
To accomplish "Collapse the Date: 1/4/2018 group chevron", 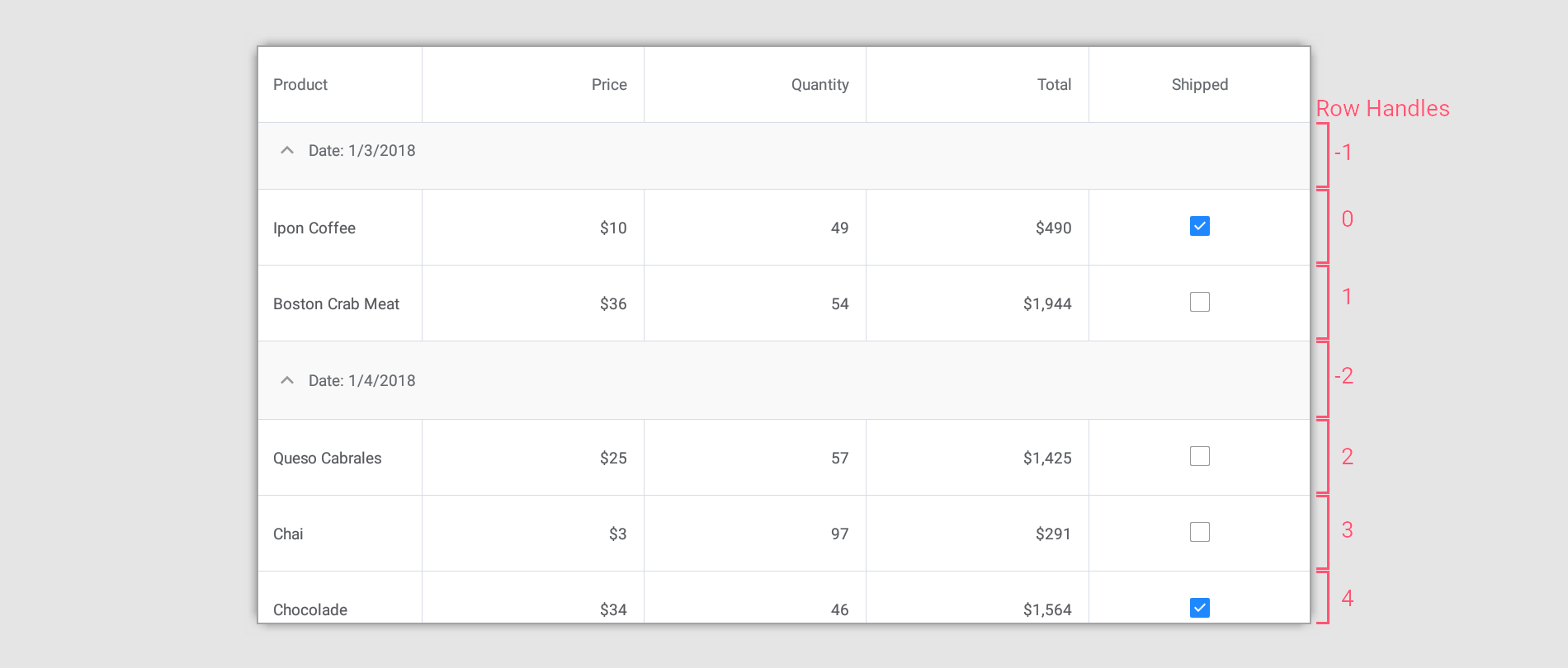I will tap(287, 381).
